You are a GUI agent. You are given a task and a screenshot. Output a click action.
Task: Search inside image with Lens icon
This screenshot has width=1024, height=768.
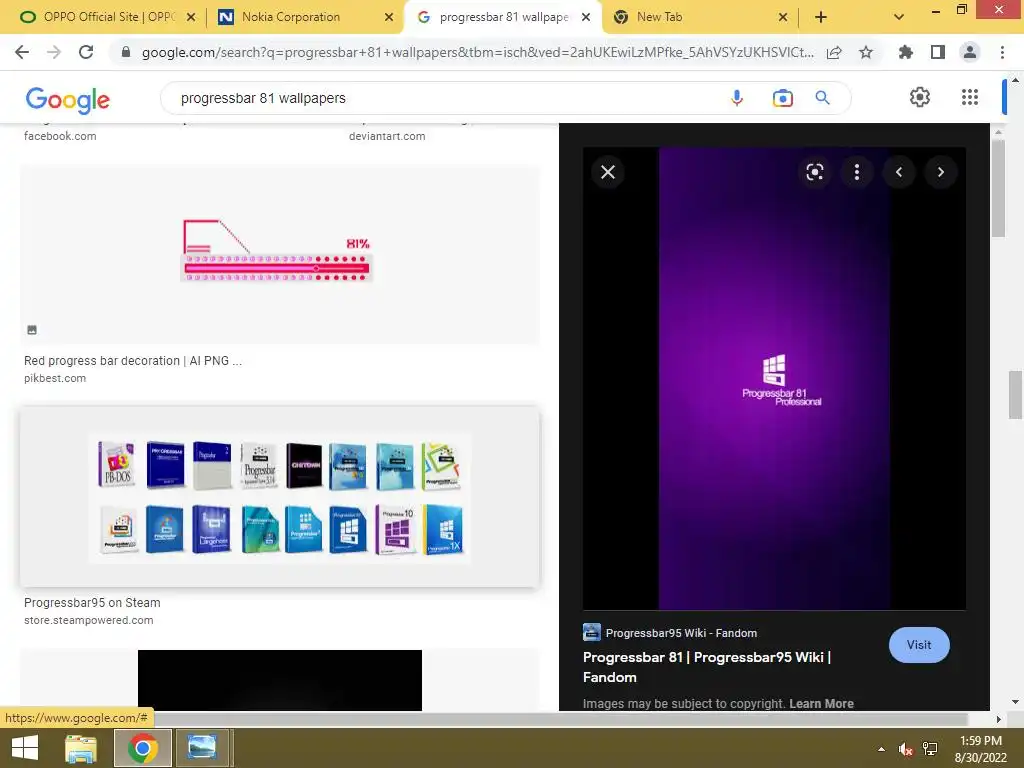coord(814,172)
